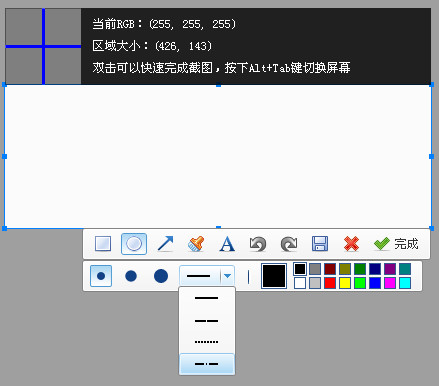Pick the dark red maroon swatch

click(x=330, y=269)
